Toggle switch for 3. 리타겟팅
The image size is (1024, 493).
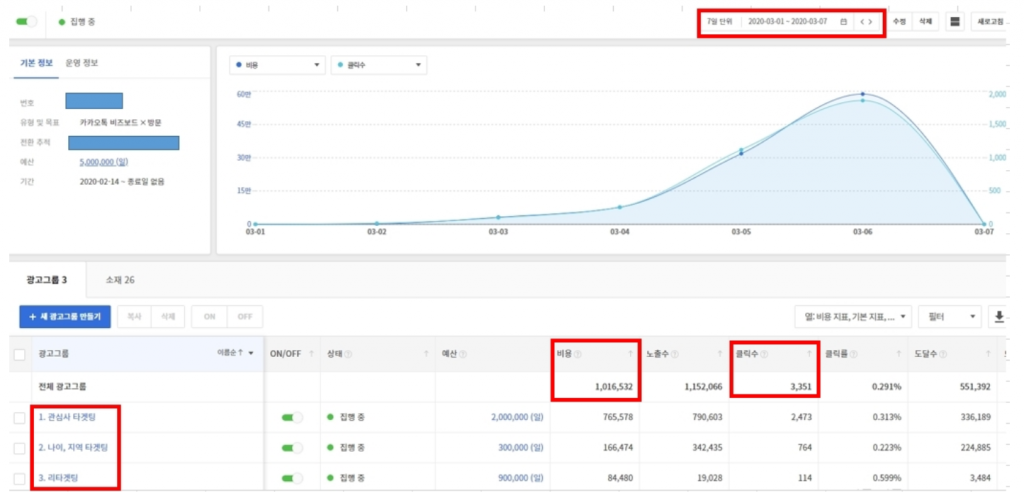pos(292,479)
